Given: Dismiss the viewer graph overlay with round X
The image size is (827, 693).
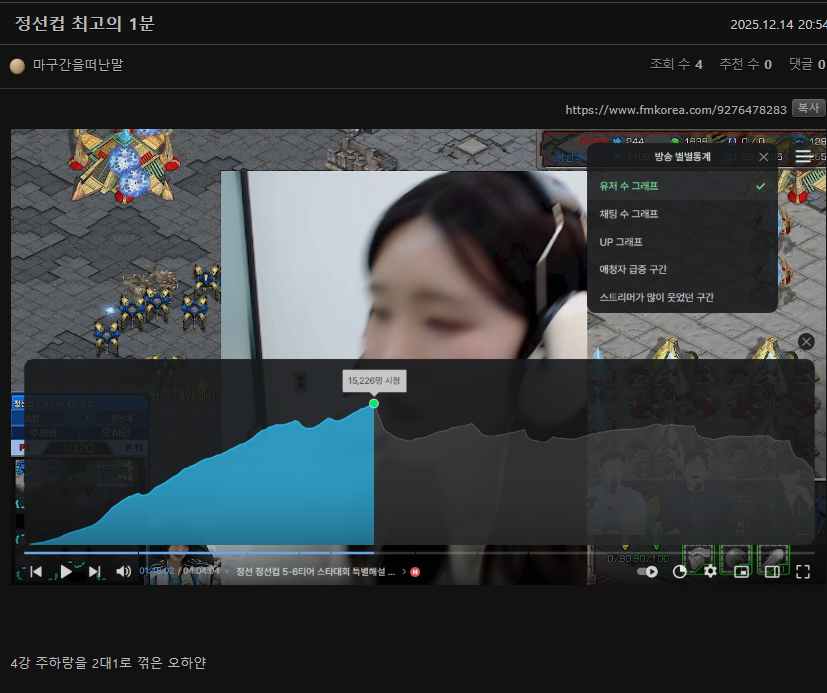Looking at the screenshot, I should (x=806, y=342).
